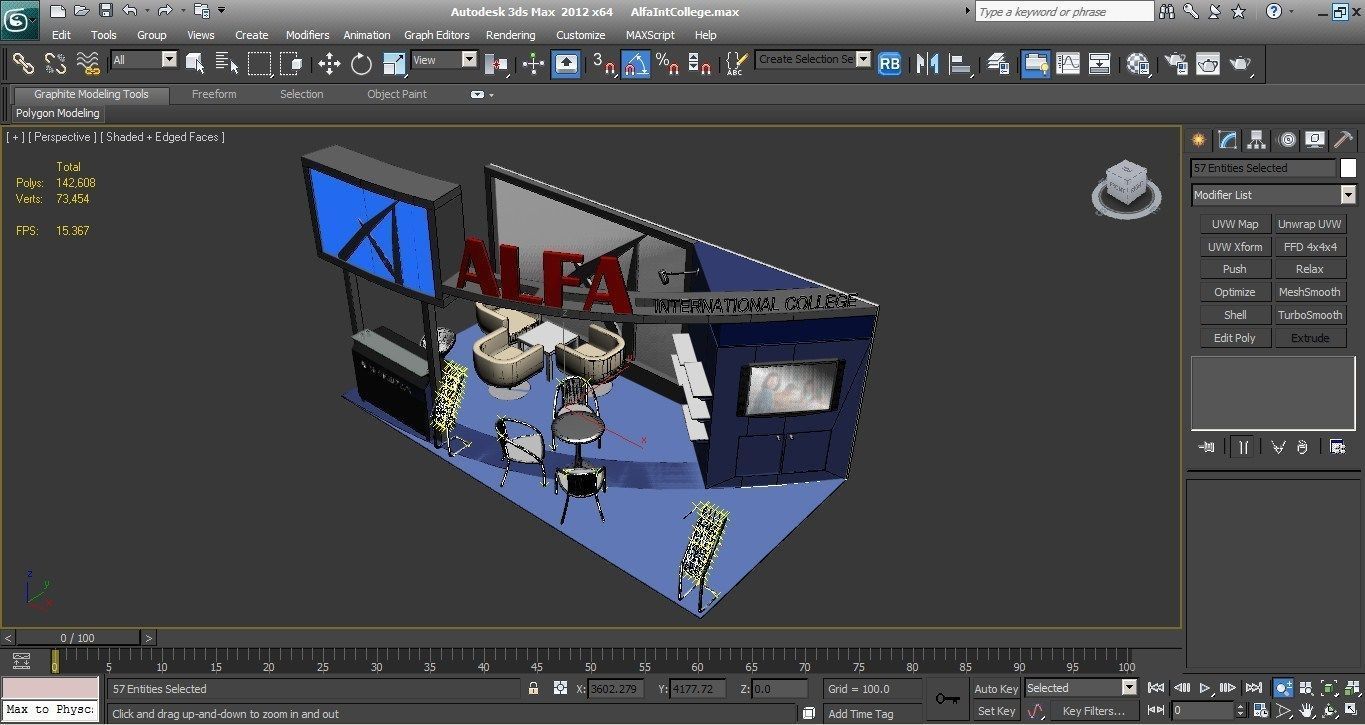Toggle Keyboard Shortcut Override
1365x725 pixels.
(566, 64)
